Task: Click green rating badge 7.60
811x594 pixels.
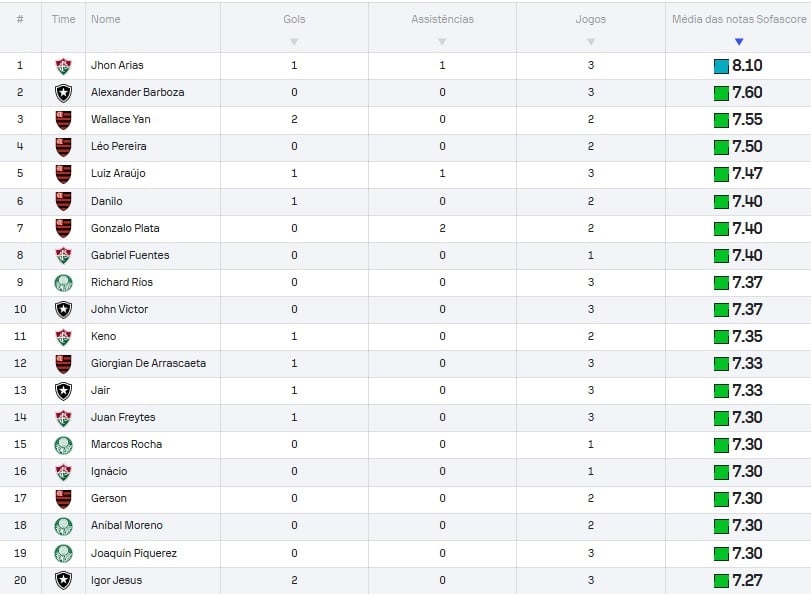Action: pyautogui.click(x=738, y=93)
